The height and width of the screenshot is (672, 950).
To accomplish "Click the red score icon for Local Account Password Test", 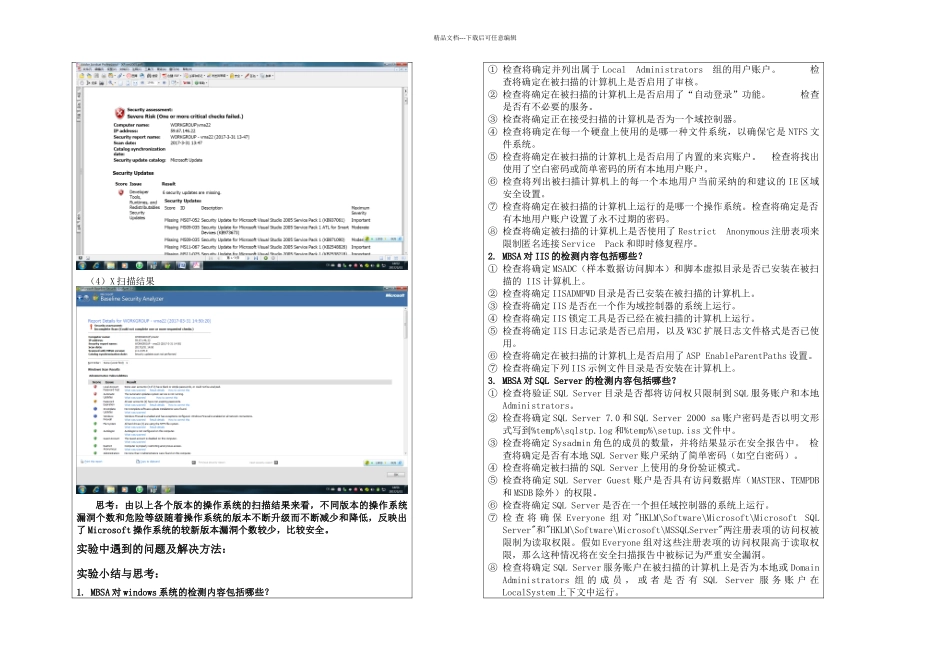I will 95,387.
